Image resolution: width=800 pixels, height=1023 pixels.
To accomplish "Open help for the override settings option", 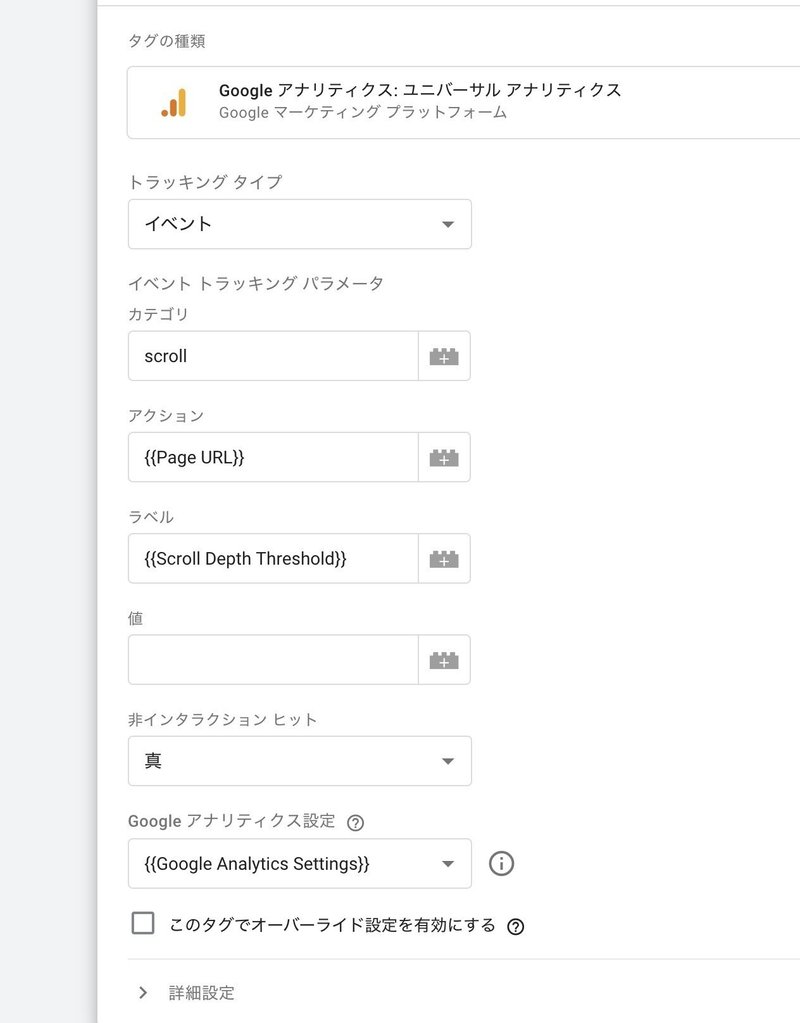I will click(516, 926).
